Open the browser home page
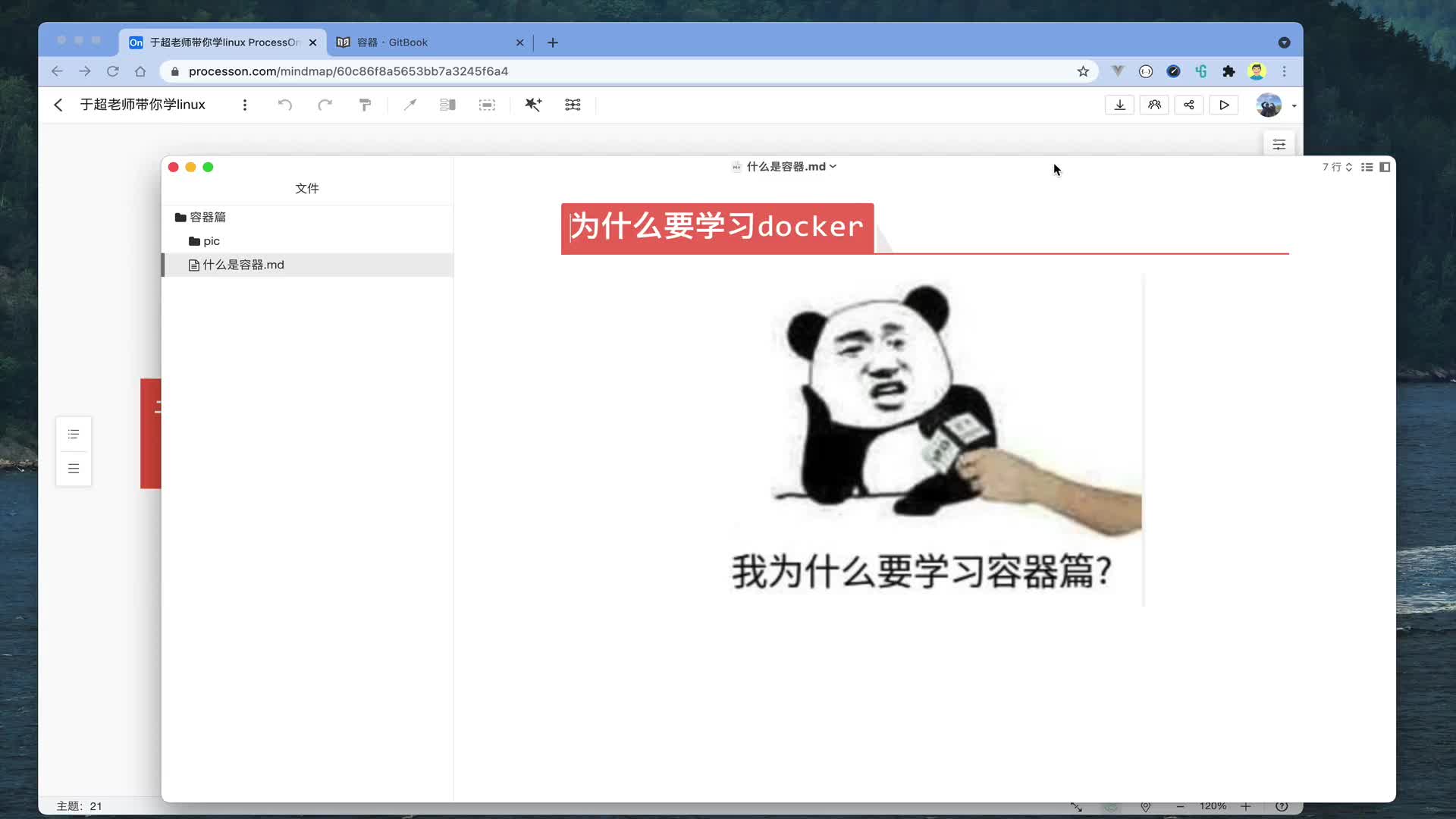Viewport: 1456px width, 819px height. point(140,71)
